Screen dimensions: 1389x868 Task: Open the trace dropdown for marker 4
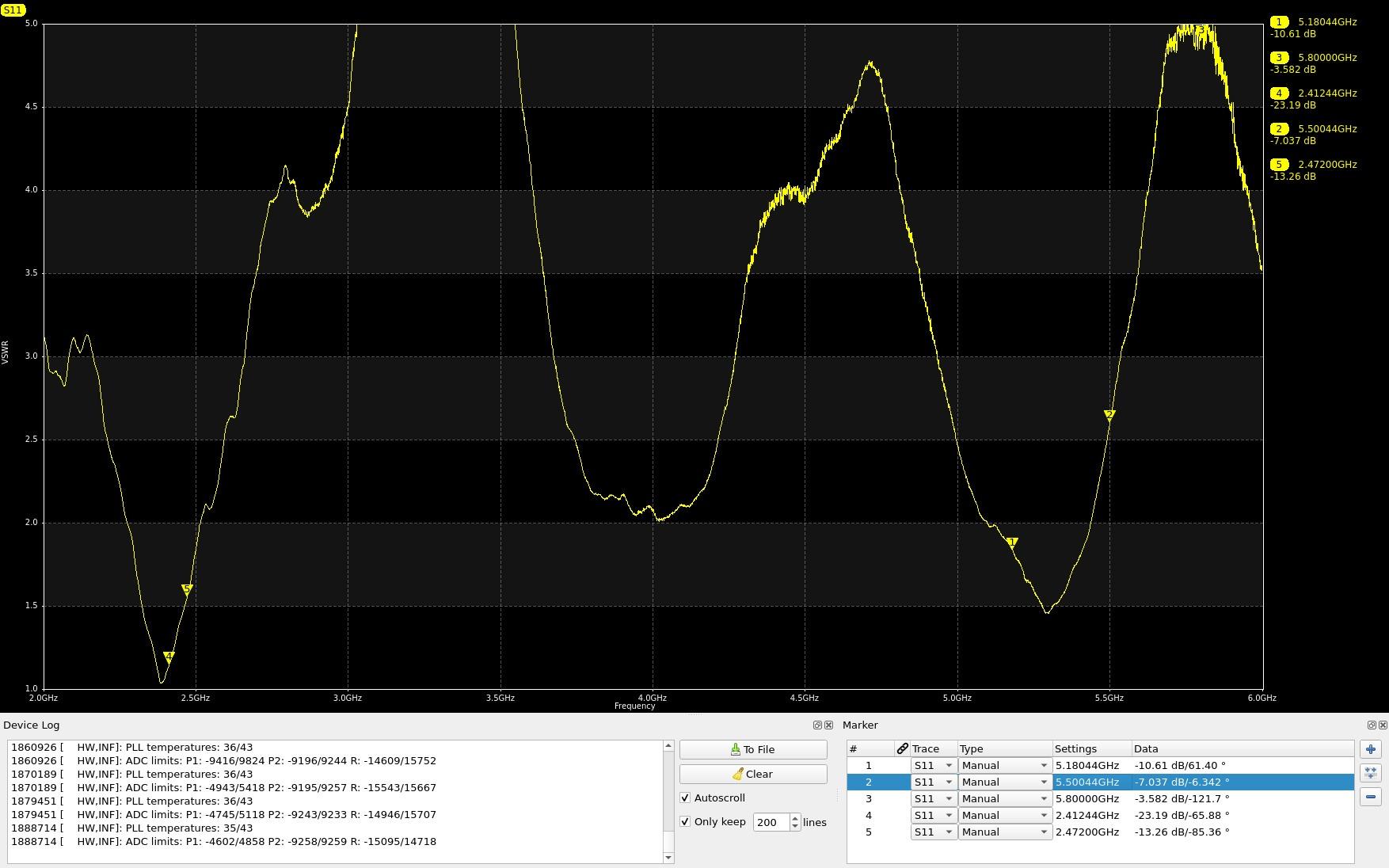coord(934,816)
